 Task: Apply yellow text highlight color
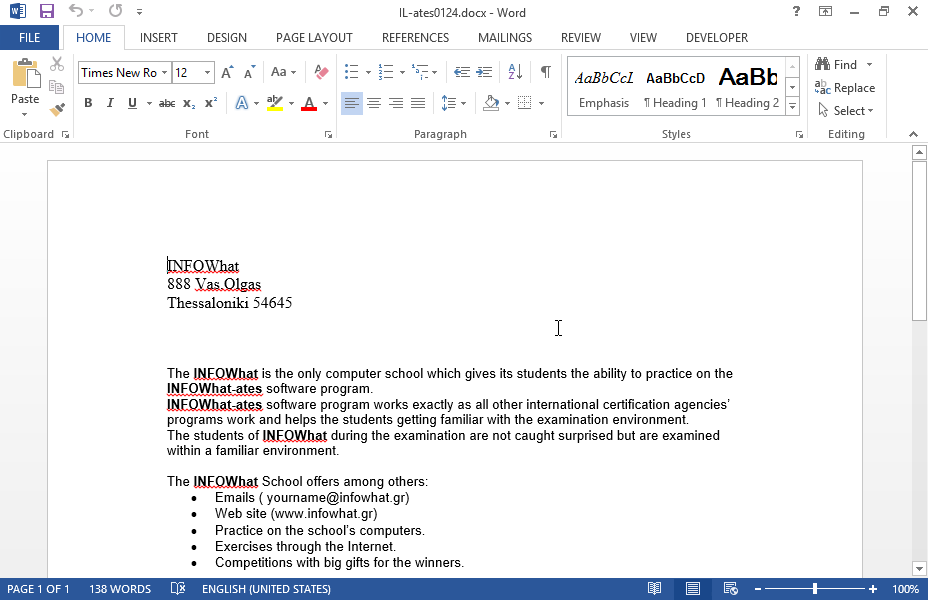coord(275,104)
